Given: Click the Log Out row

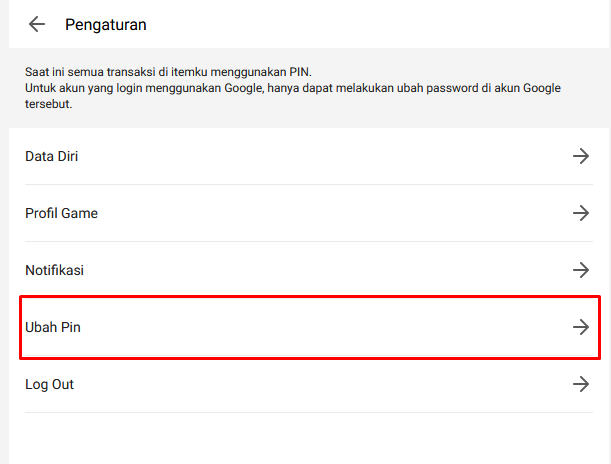Looking at the screenshot, I should pyautogui.click(x=300, y=384).
